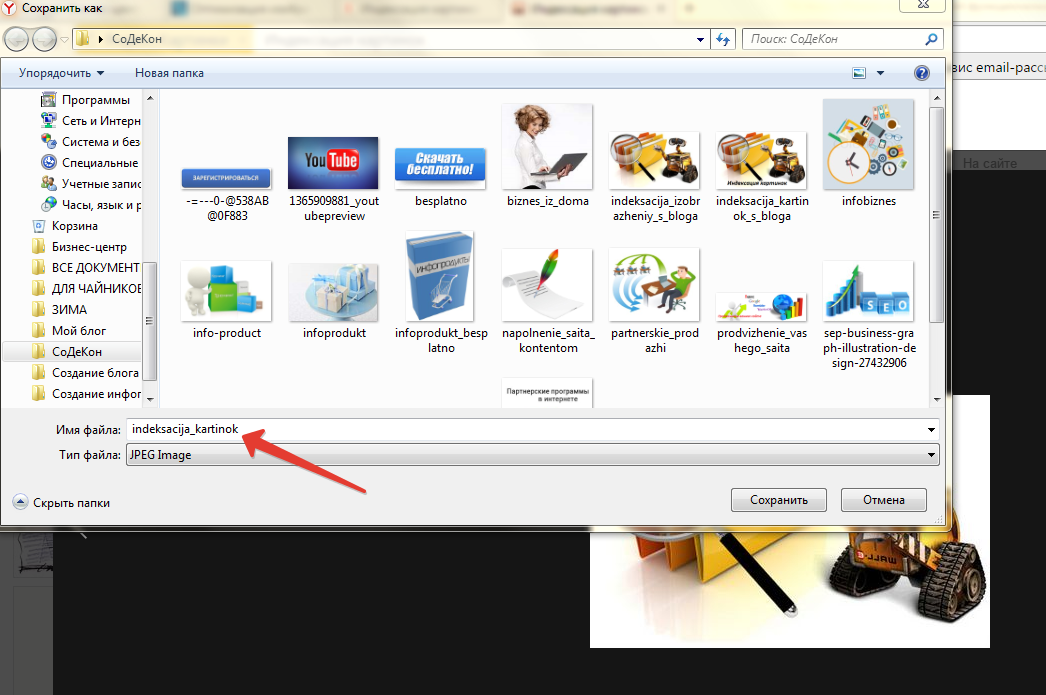Click the Forward navigation arrow button

click(x=45, y=39)
